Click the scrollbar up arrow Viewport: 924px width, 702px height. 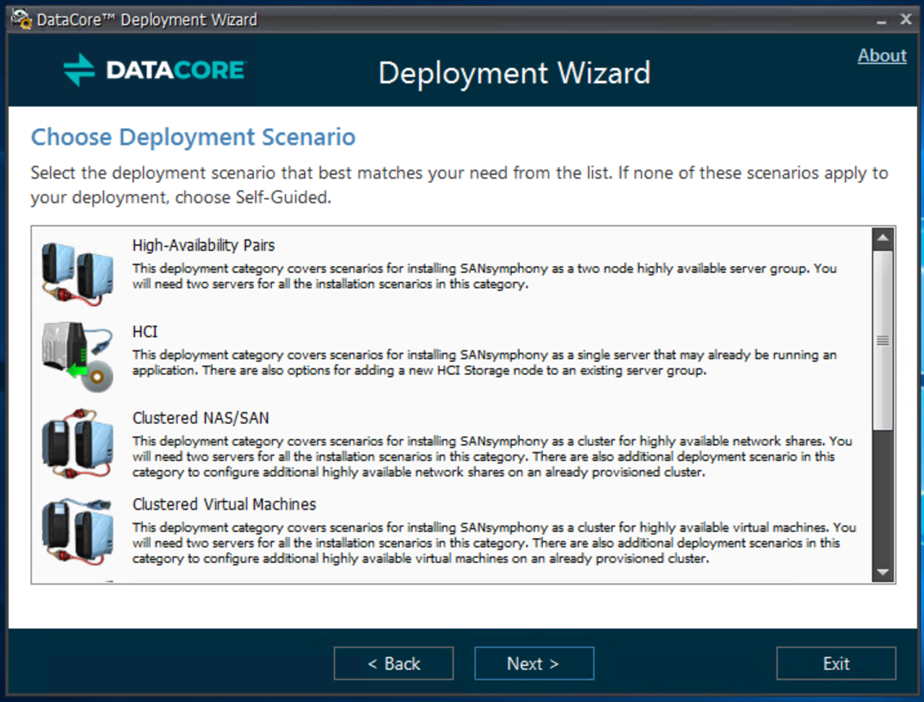coord(882,237)
